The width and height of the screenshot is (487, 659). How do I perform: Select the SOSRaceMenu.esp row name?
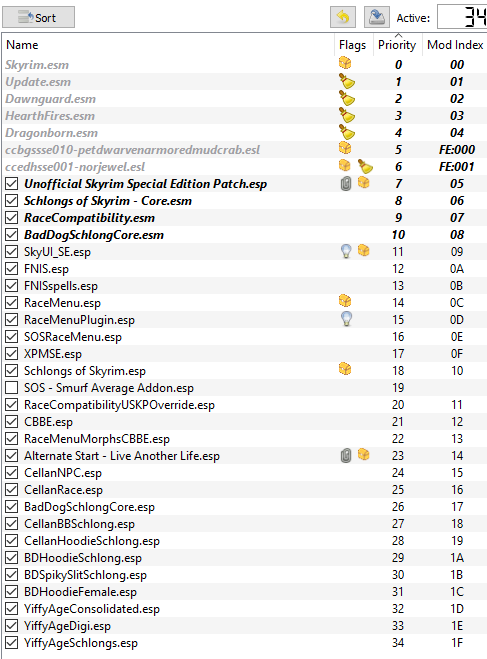73,337
